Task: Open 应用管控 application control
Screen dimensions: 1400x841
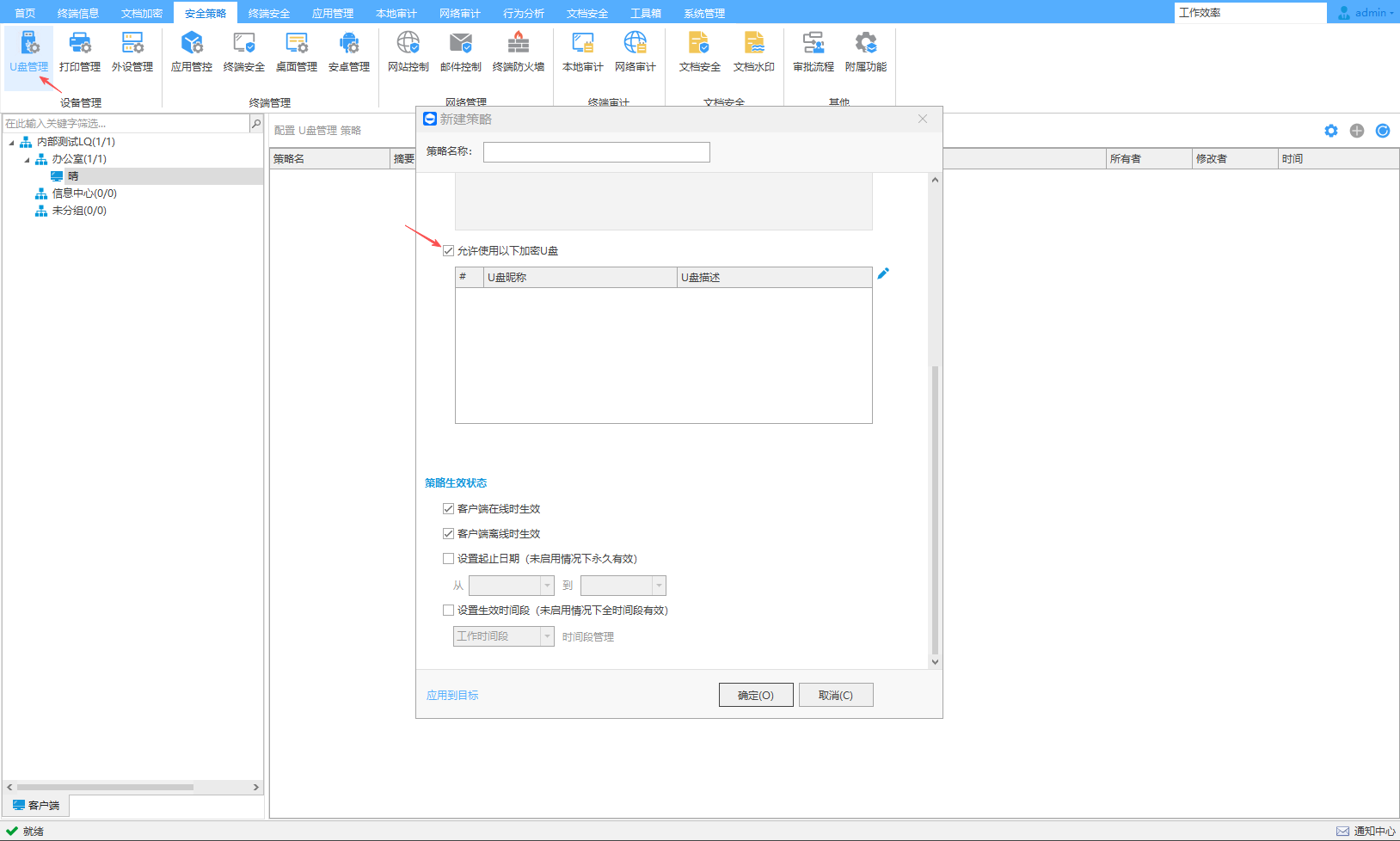Action: point(192,52)
